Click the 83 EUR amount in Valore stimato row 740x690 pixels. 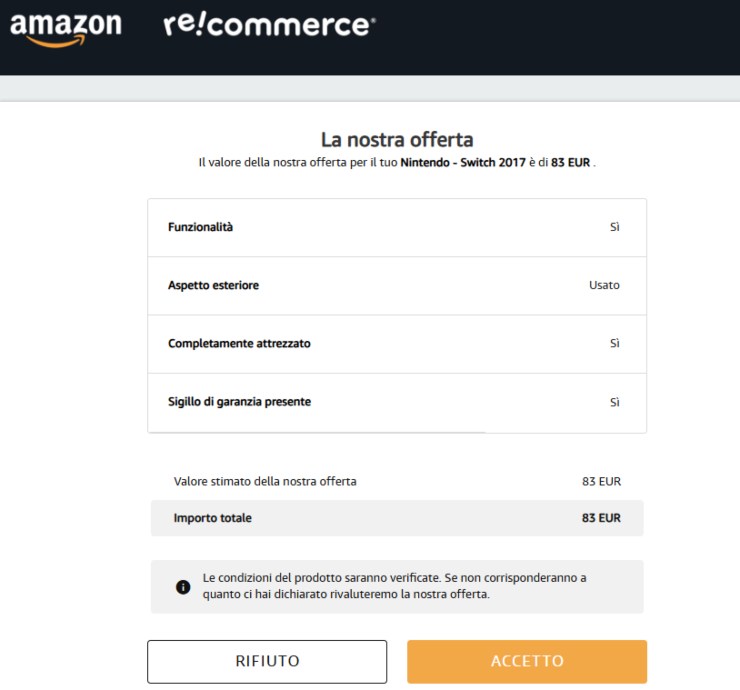click(x=601, y=481)
